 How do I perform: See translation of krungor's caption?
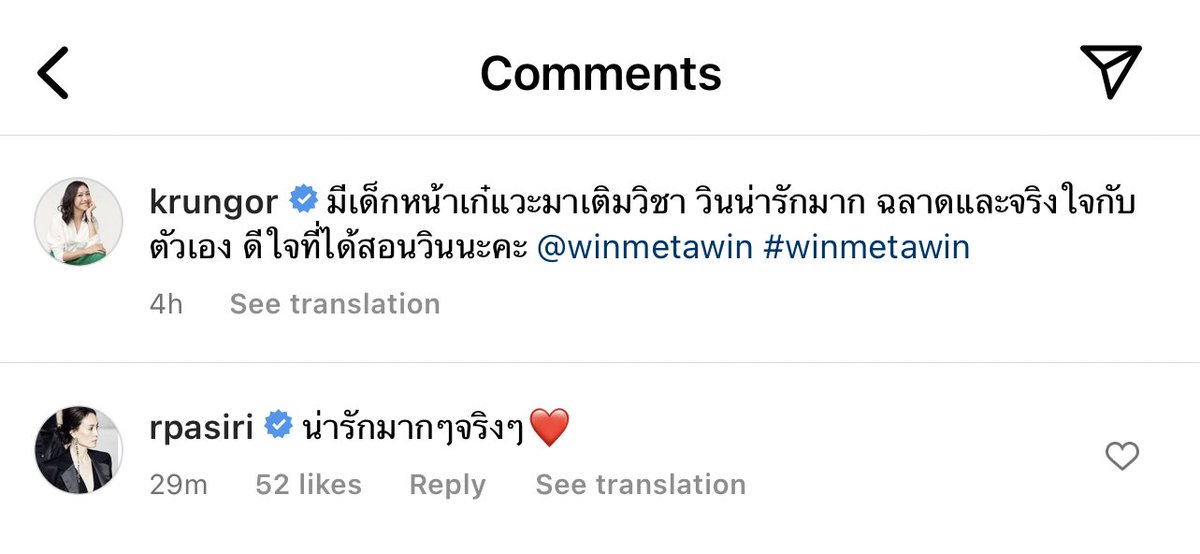[x=335, y=304]
